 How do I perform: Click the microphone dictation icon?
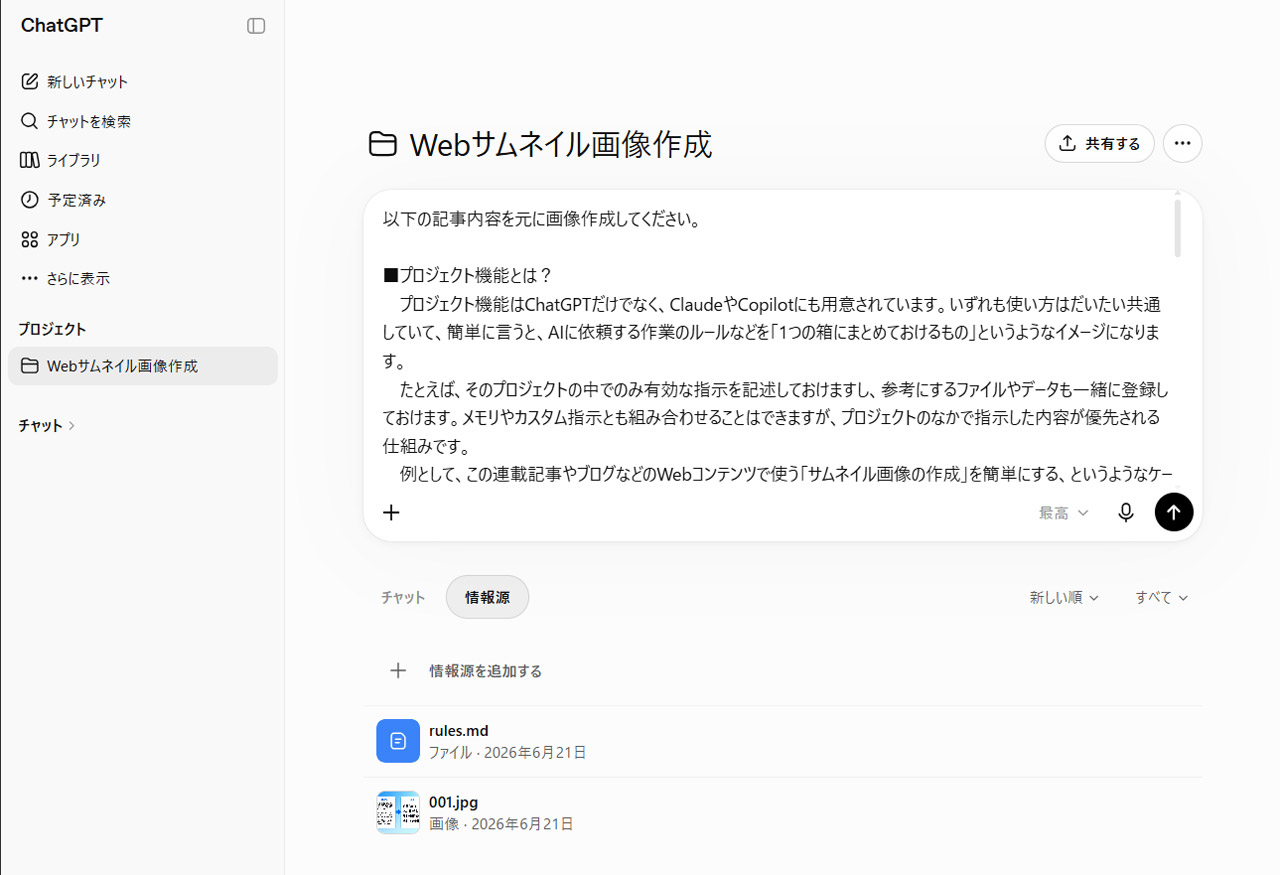tap(1126, 512)
